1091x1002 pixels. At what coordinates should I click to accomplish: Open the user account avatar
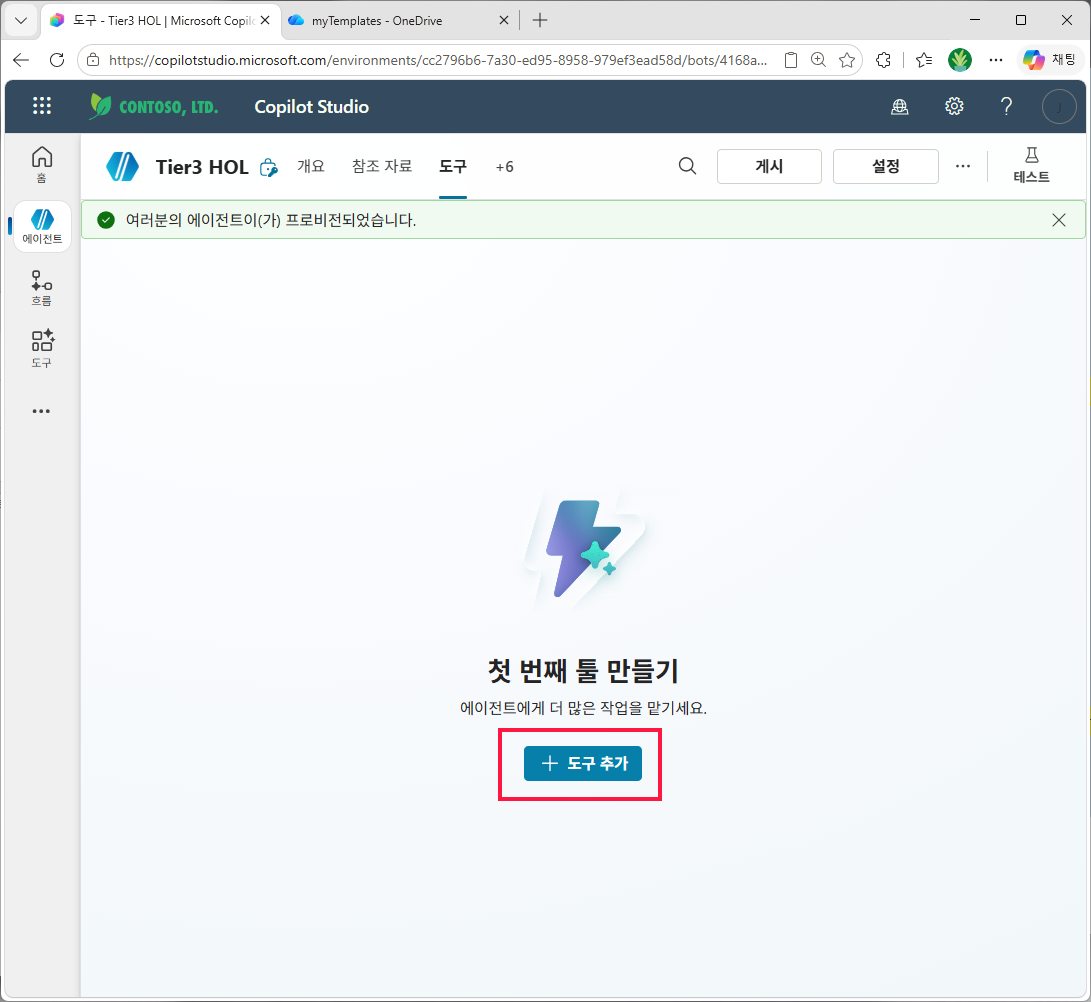tap(1059, 106)
